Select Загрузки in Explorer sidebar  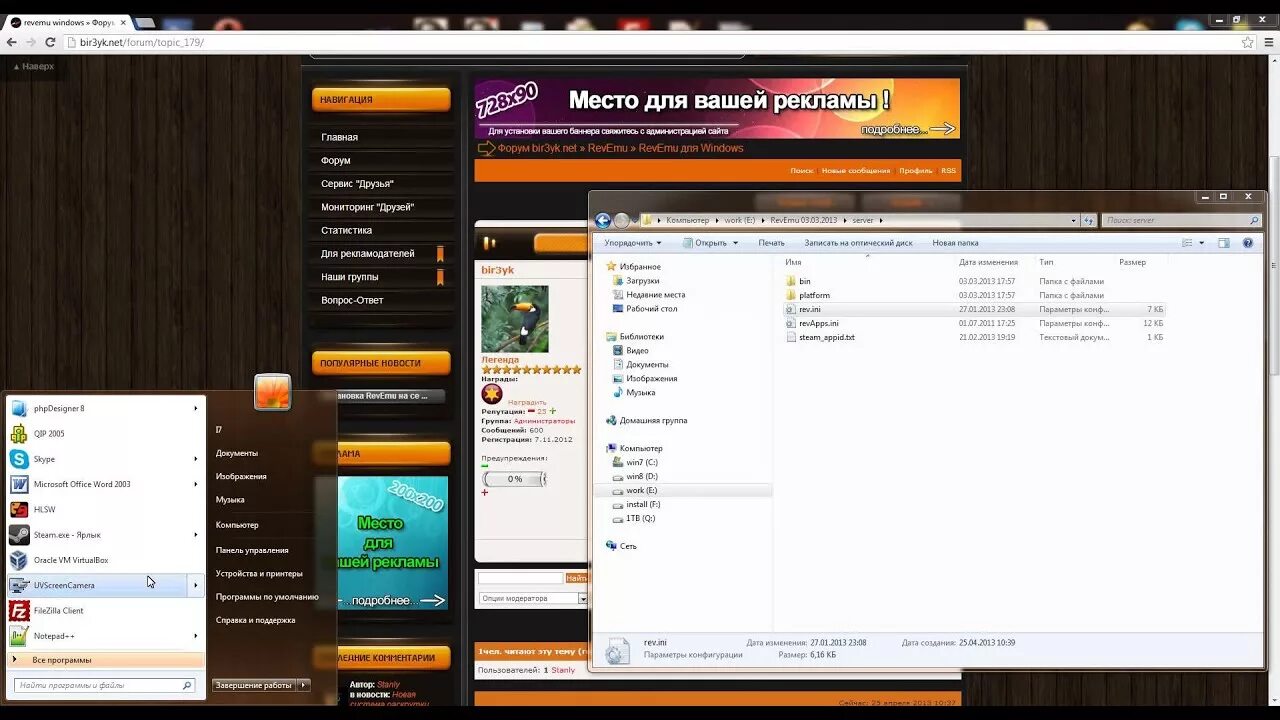(x=643, y=281)
